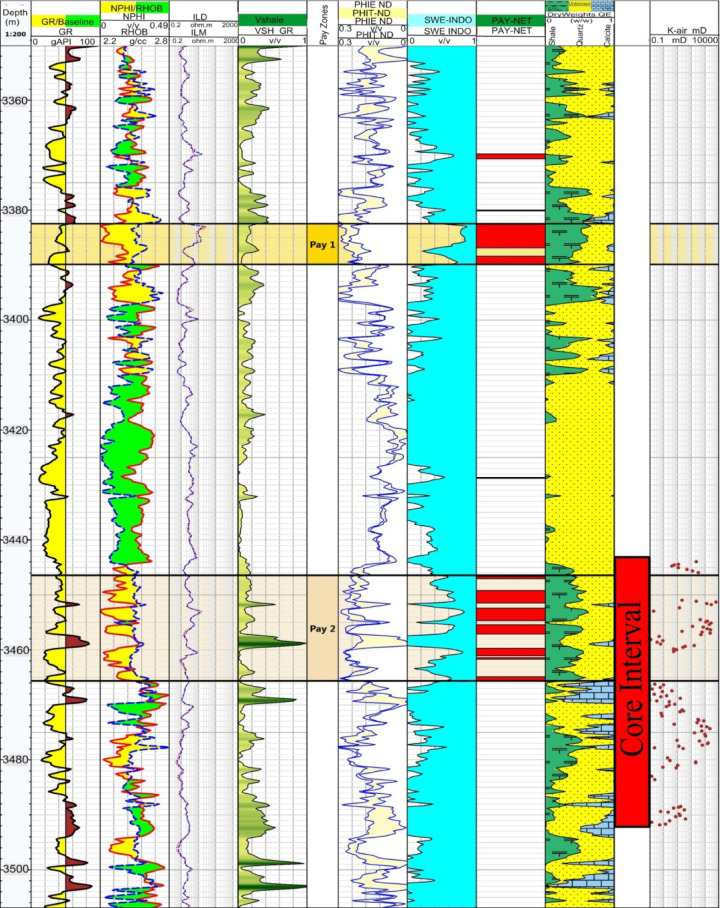Click the 3420 depth marker
The height and width of the screenshot is (908, 720).
15,430
